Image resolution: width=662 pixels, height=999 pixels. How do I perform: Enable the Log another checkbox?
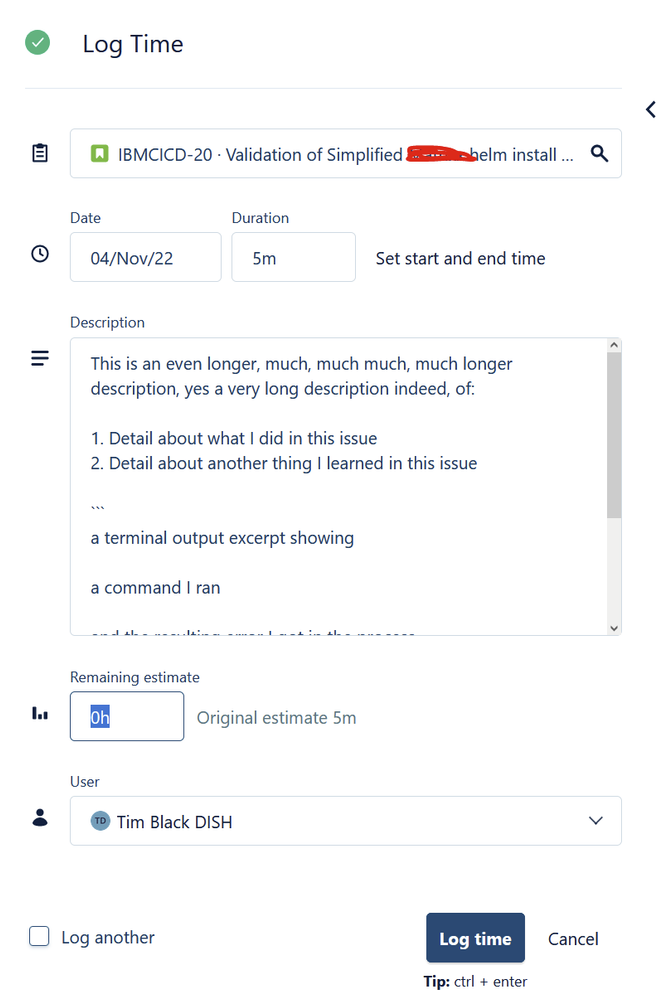pos(40,937)
